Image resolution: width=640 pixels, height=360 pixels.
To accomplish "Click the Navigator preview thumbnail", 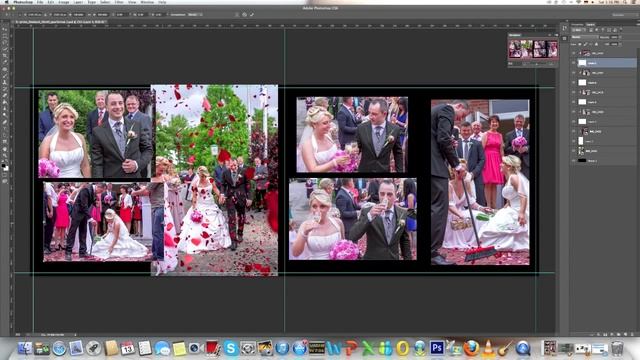I will click(x=533, y=49).
